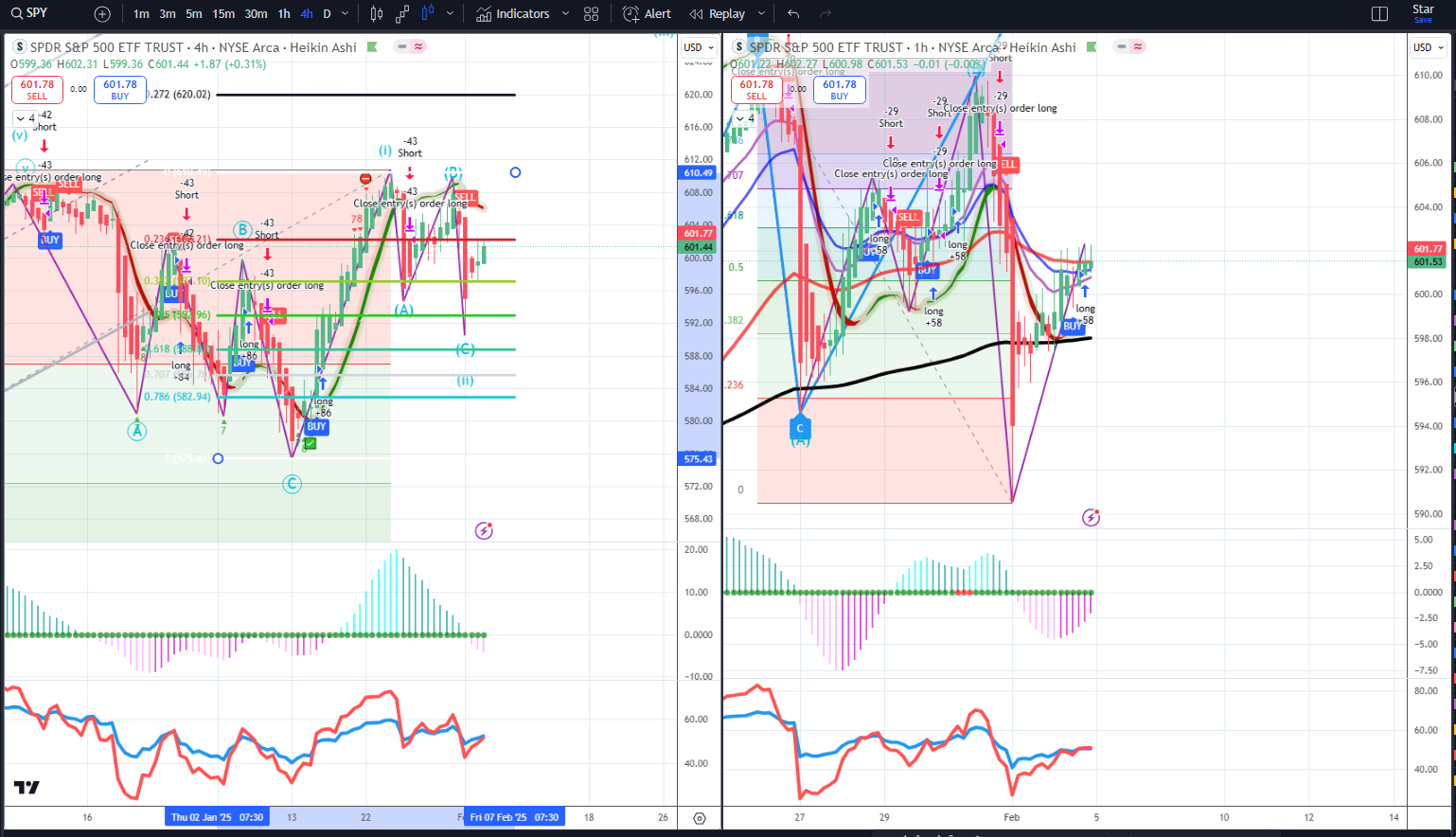Expand the Replay options dropdown
Viewport: 1456px width, 837px height.
[x=761, y=14]
